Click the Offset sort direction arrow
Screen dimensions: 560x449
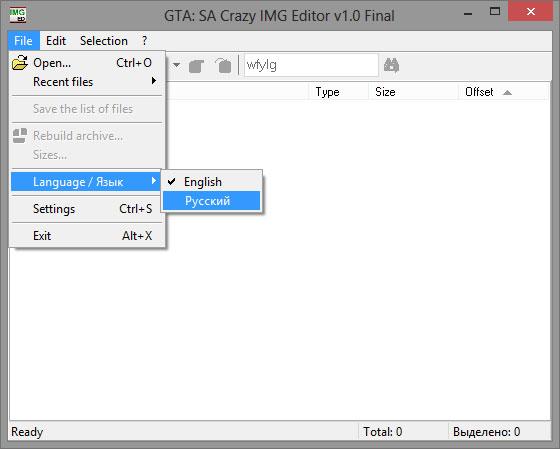(x=507, y=93)
